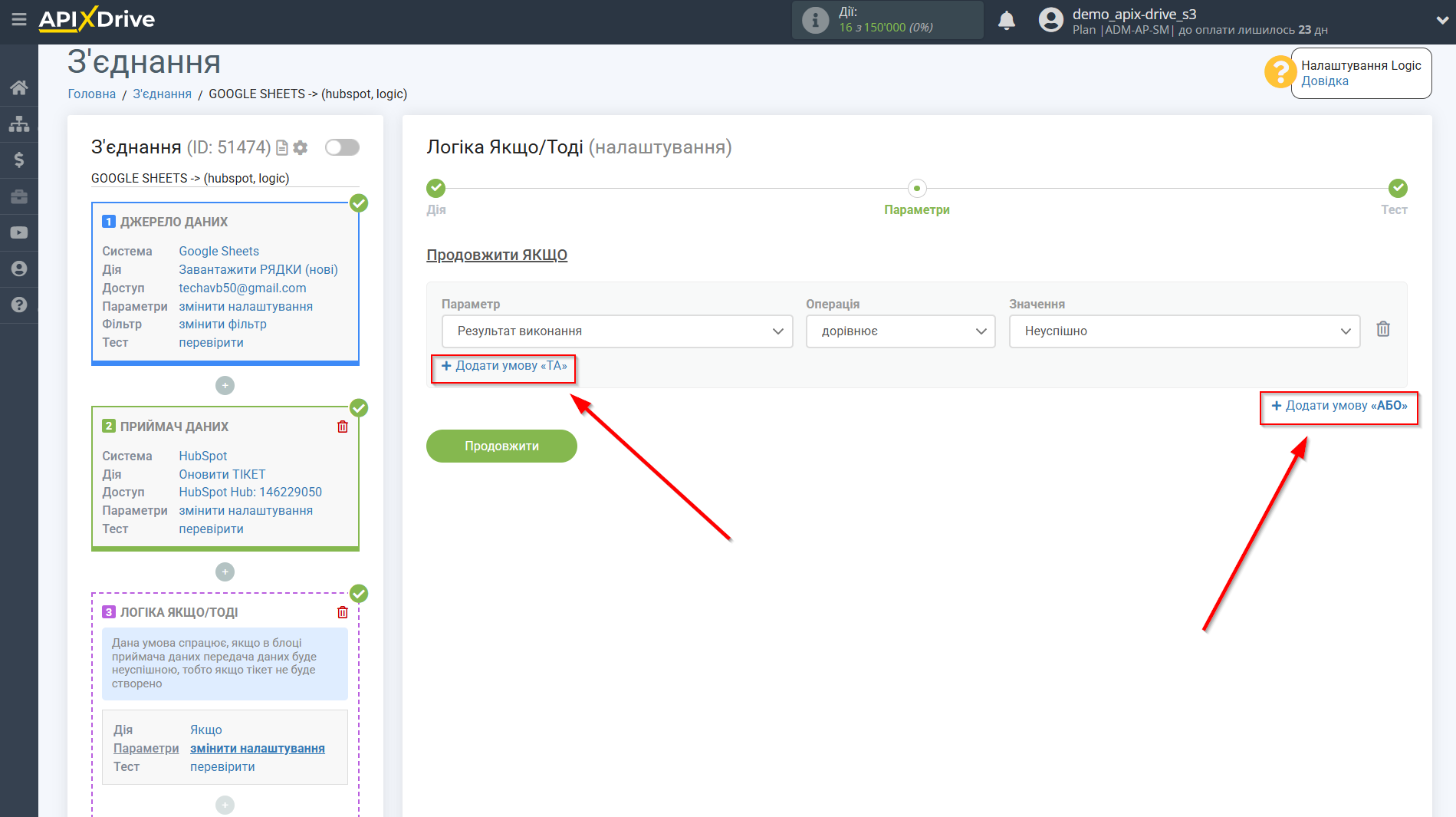Click the ApiX-Drive logo

(x=97, y=19)
